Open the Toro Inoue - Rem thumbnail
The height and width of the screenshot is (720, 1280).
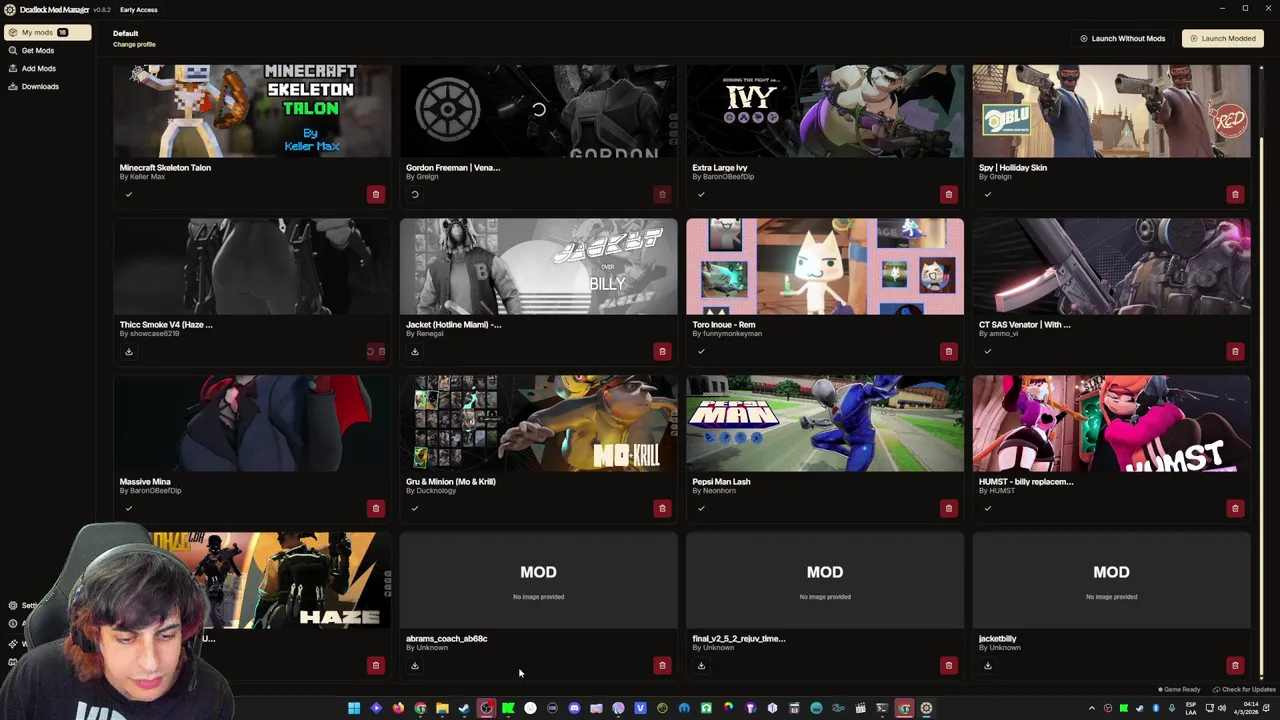825,266
